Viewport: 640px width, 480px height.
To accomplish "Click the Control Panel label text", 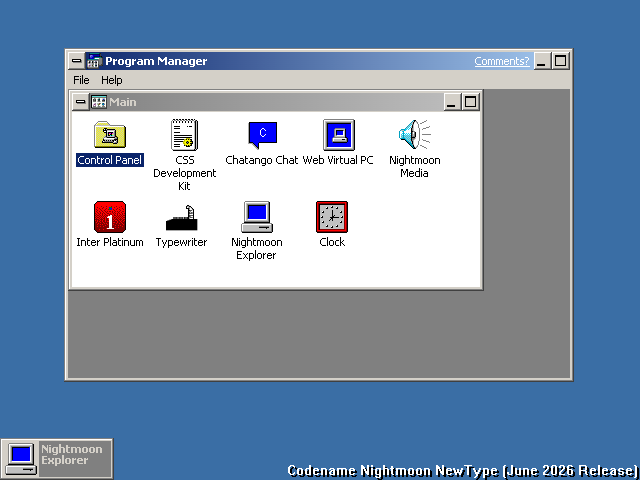I will pos(110,160).
